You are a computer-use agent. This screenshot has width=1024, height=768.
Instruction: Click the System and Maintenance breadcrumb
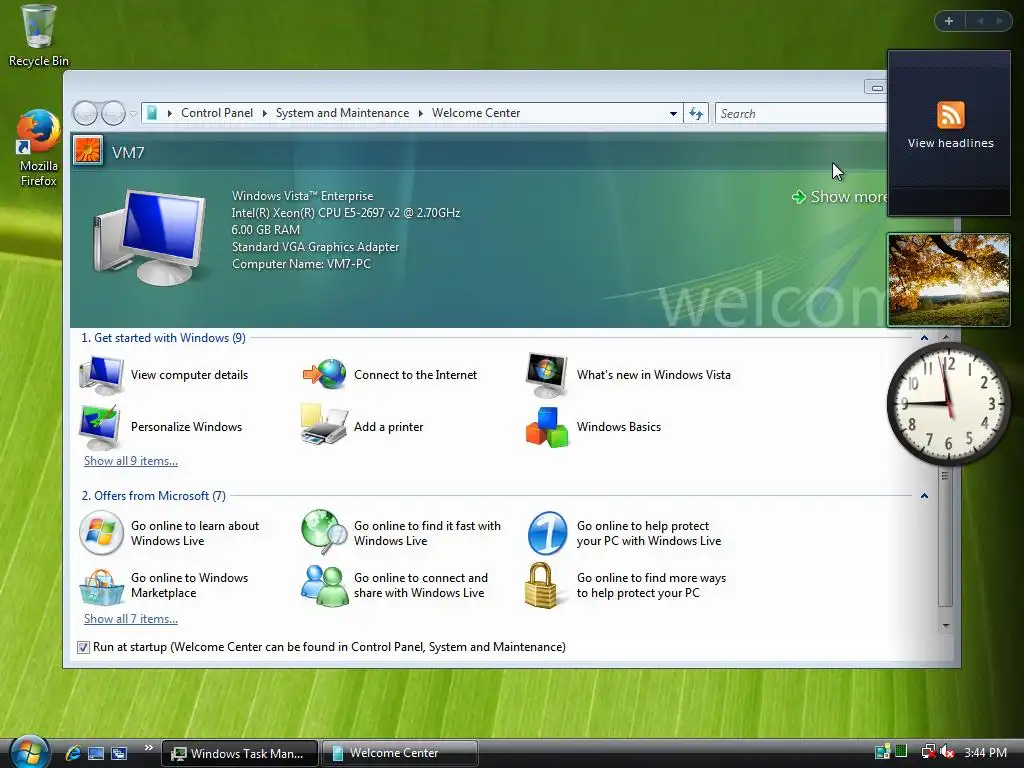click(x=342, y=113)
